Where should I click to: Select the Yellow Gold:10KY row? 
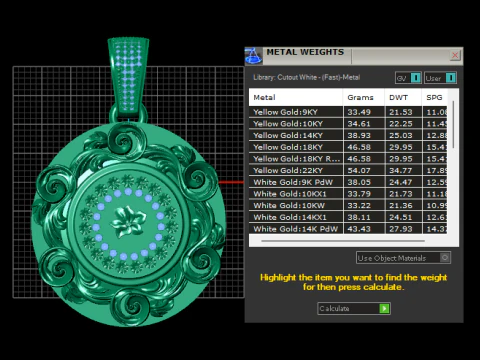coord(348,124)
